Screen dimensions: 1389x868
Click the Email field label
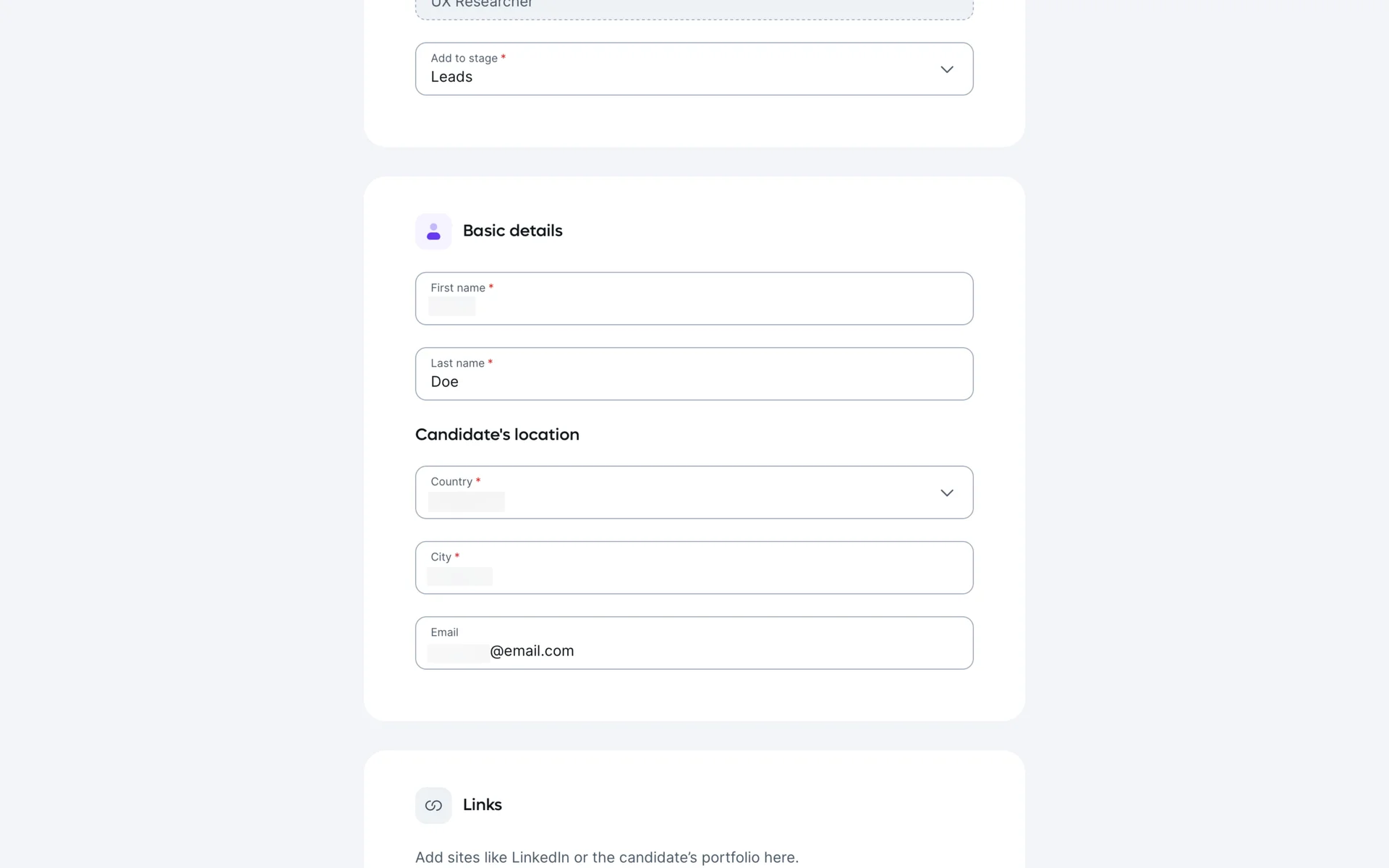pos(444,632)
